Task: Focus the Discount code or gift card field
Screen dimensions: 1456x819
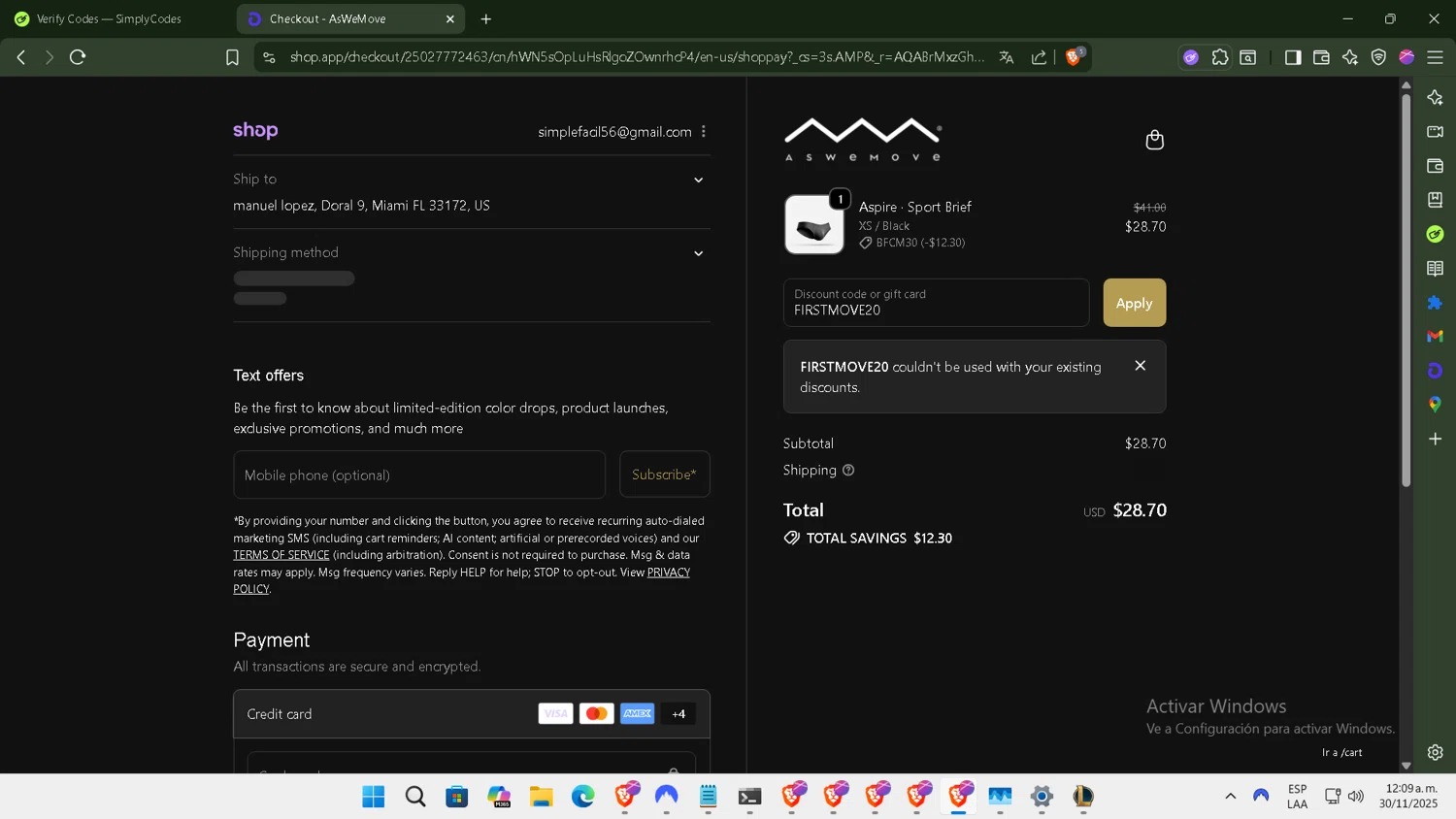Action: point(936,303)
